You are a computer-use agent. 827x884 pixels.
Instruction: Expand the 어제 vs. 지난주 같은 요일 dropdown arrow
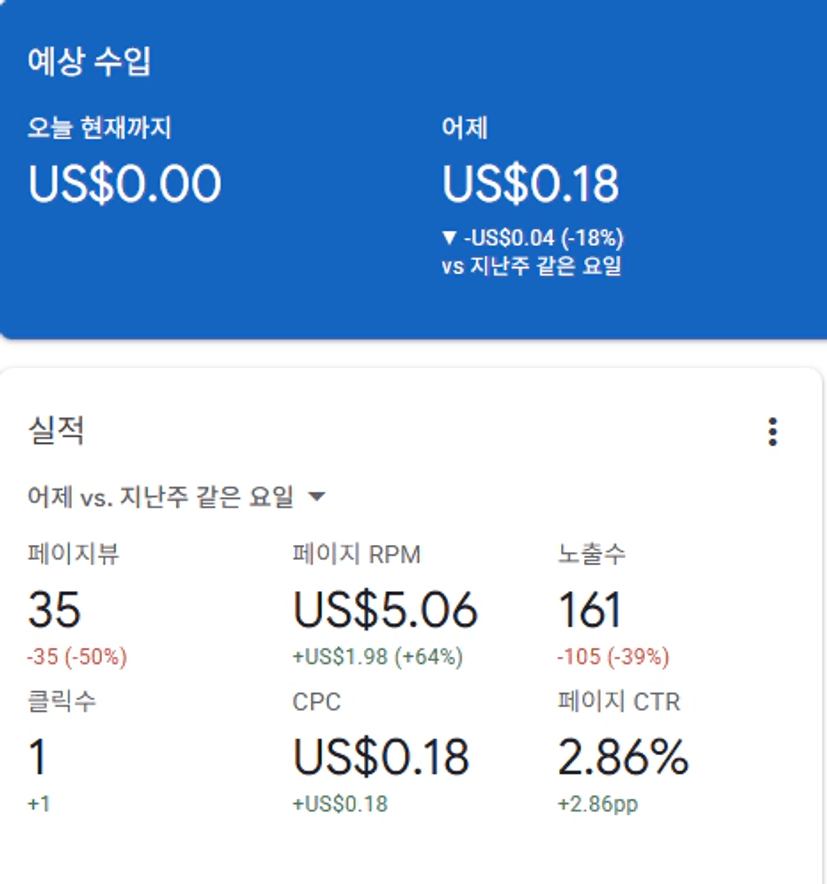(316, 496)
